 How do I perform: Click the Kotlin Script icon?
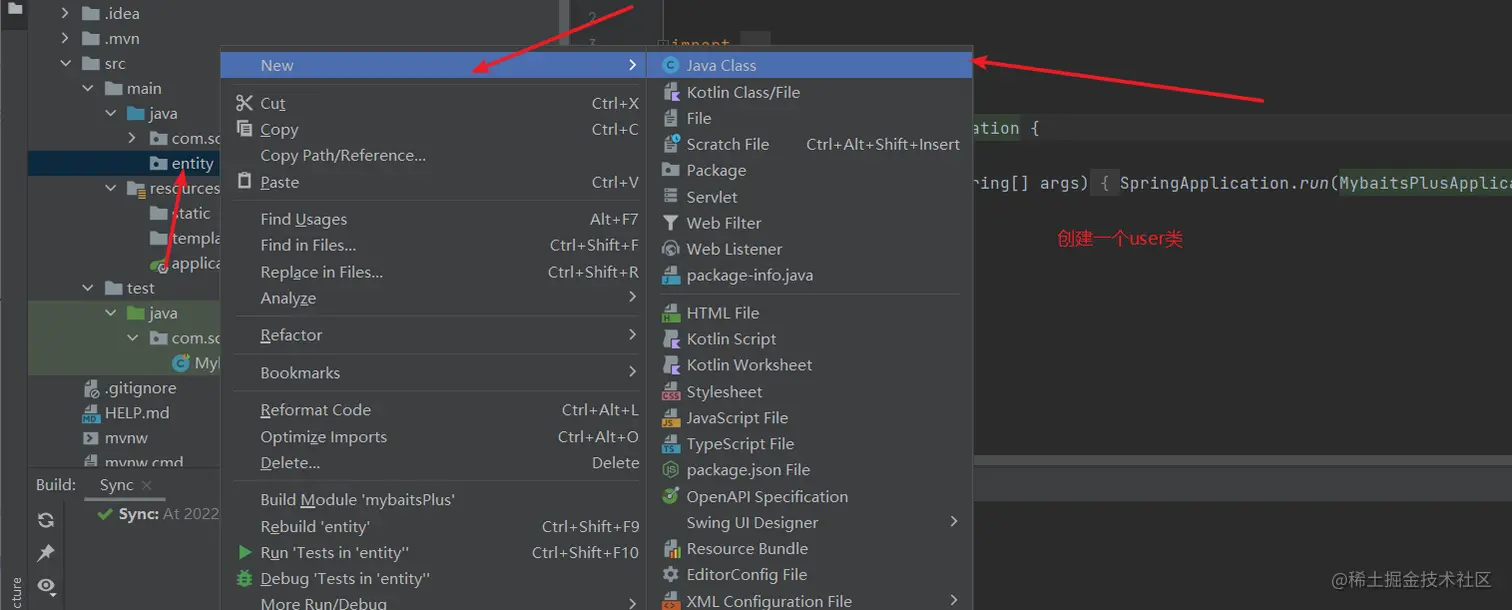click(671, 339)
